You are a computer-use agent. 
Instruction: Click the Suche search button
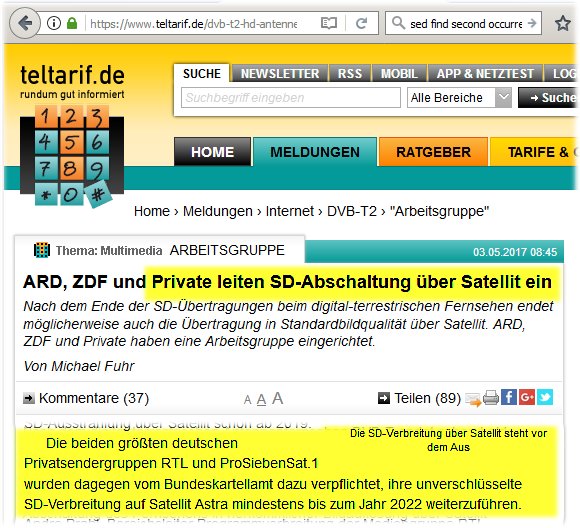(549, 98)
